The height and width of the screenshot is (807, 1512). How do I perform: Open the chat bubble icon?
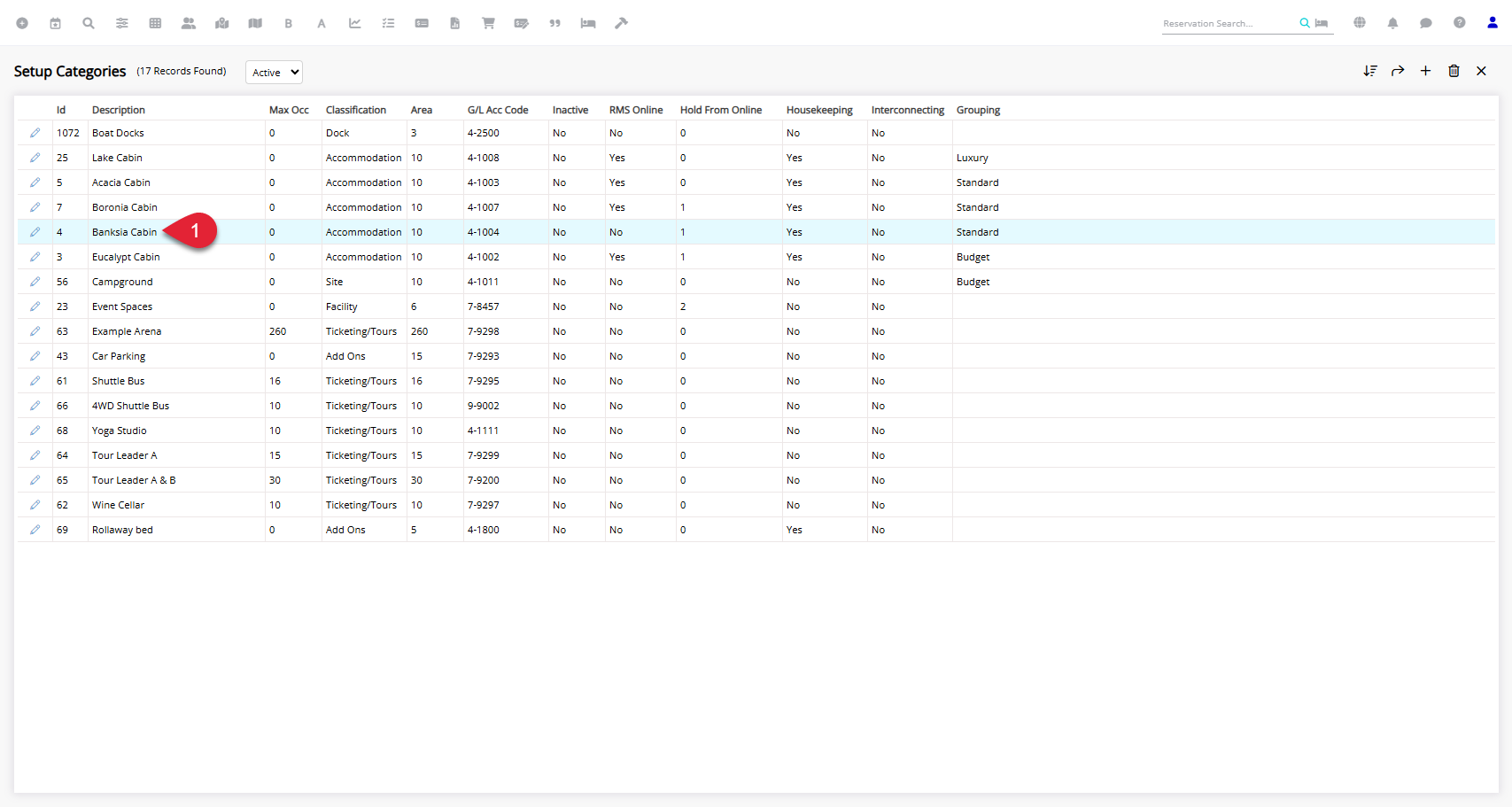(1426, 23)
